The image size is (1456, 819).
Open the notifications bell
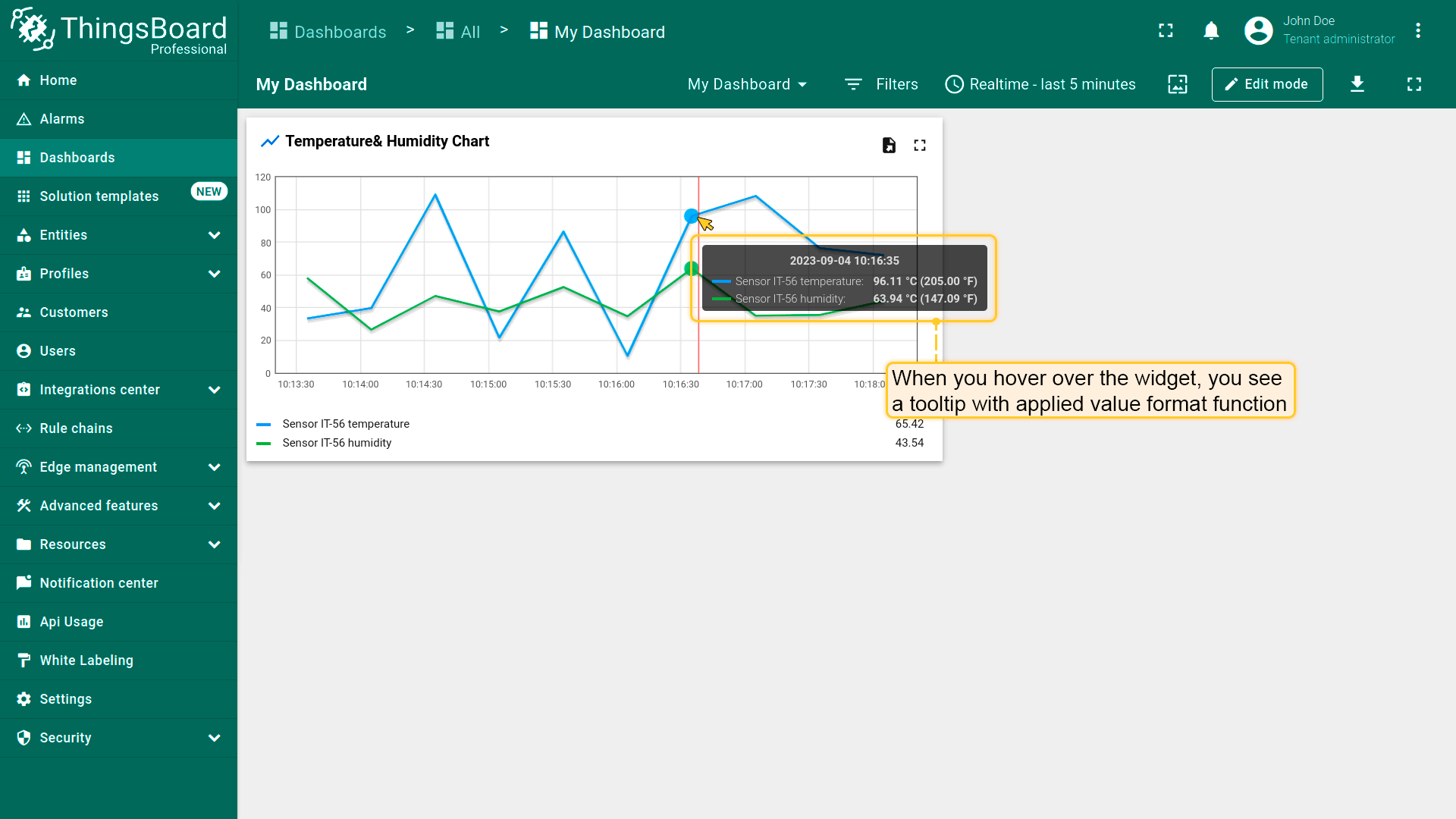click(x=1211, y=31)
